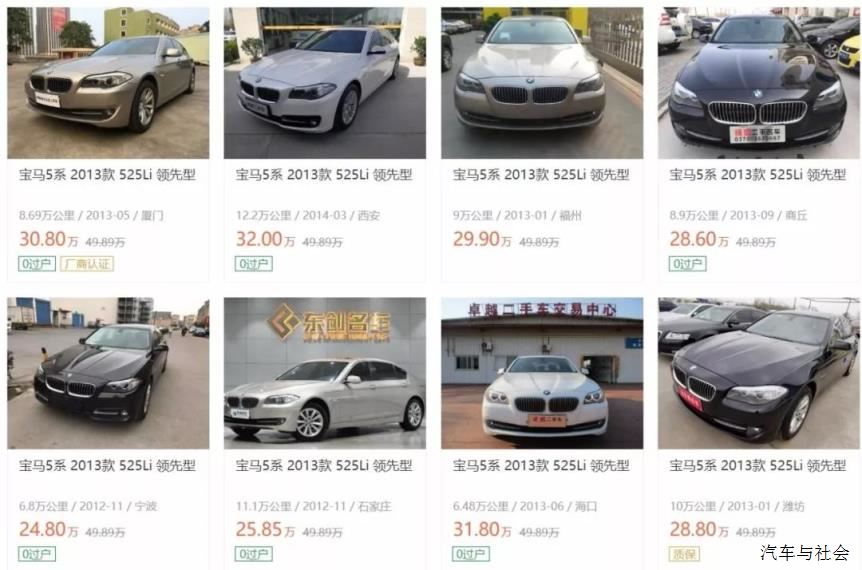Open the white BMW photo from Xi'an
The width and height of the screenshot is (862, 570).
(325, 83)
